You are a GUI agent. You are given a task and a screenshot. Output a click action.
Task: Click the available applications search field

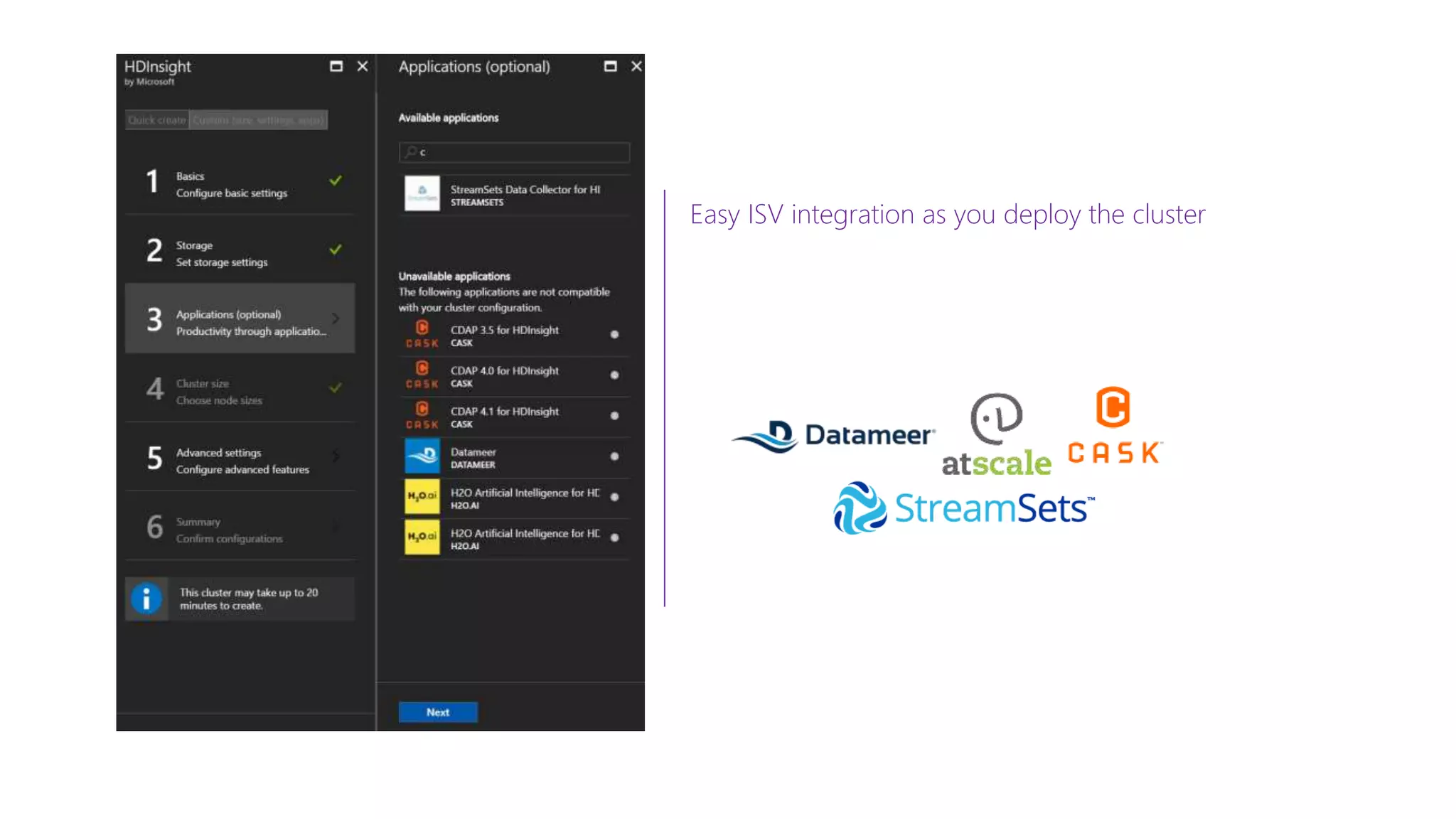[x=514, y=151]
